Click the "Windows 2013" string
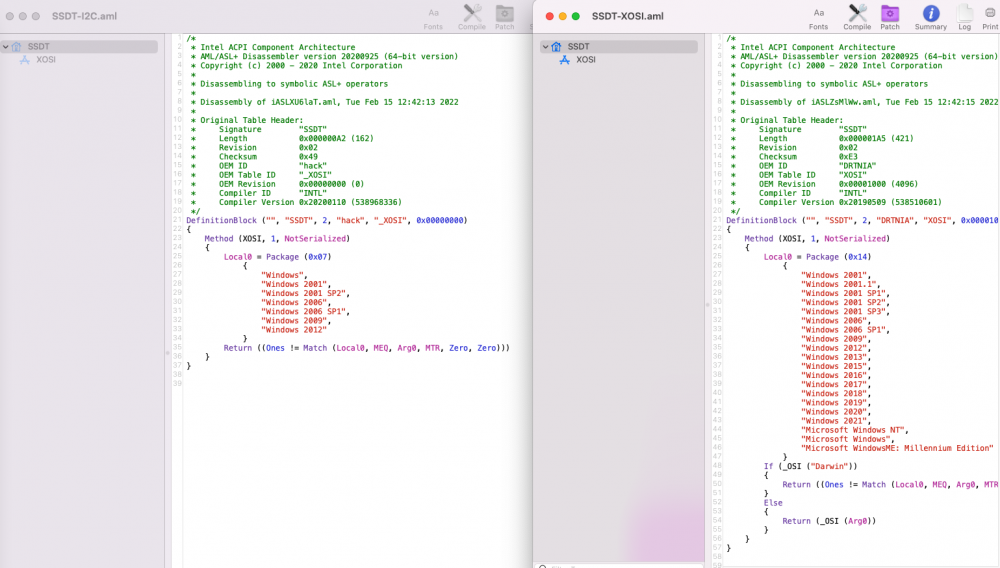The height and width of the screenshot is (568, 1000). (x=834, y=357)
